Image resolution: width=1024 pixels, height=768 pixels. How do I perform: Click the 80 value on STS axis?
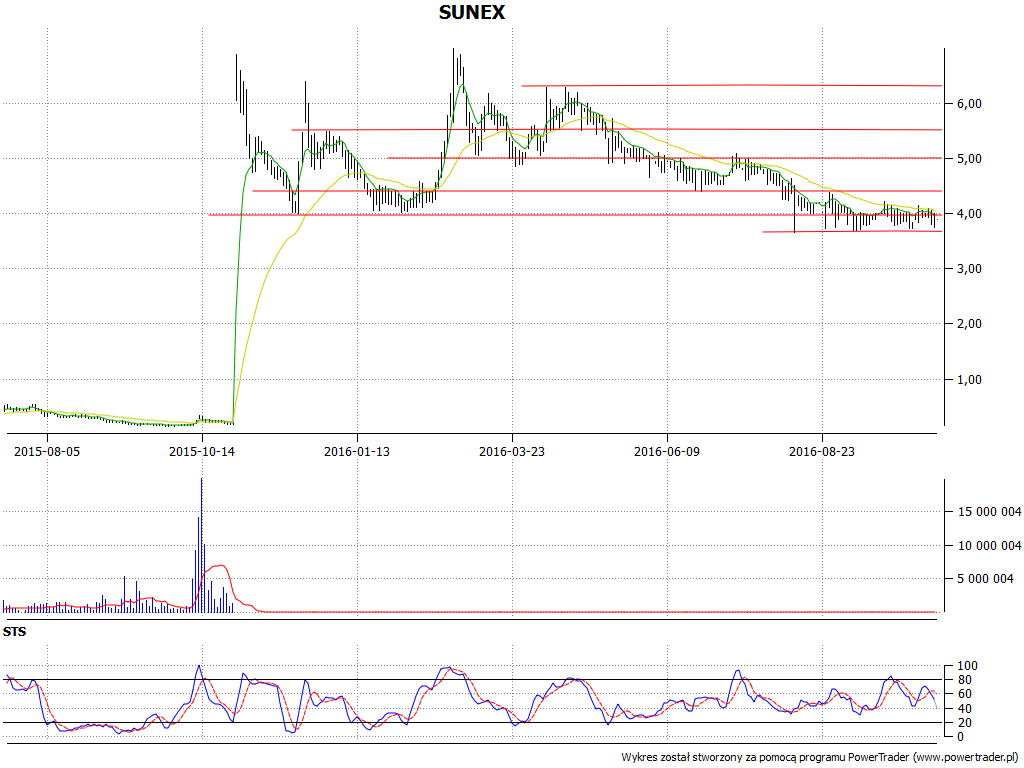pos(964,680)
